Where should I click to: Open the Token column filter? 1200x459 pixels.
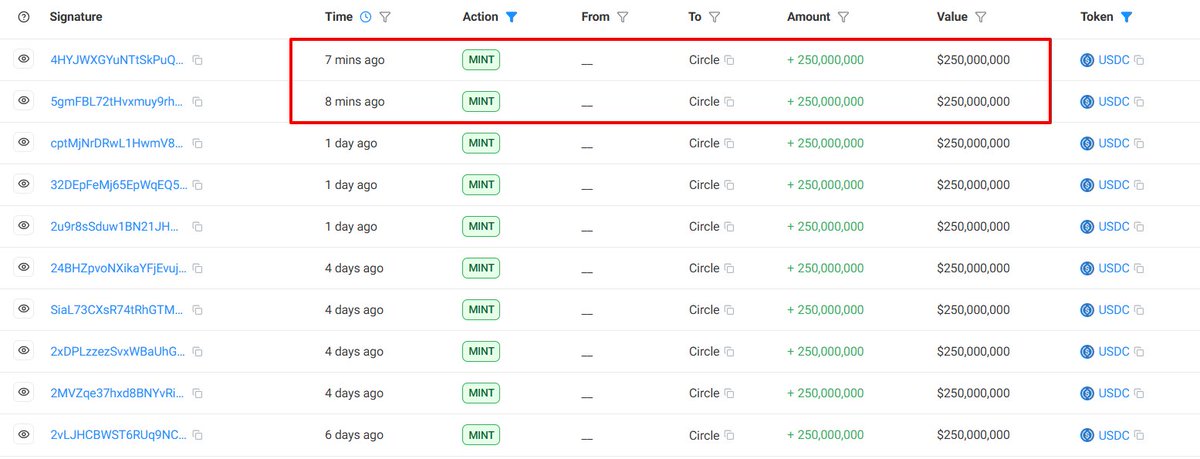[1127, 17]
